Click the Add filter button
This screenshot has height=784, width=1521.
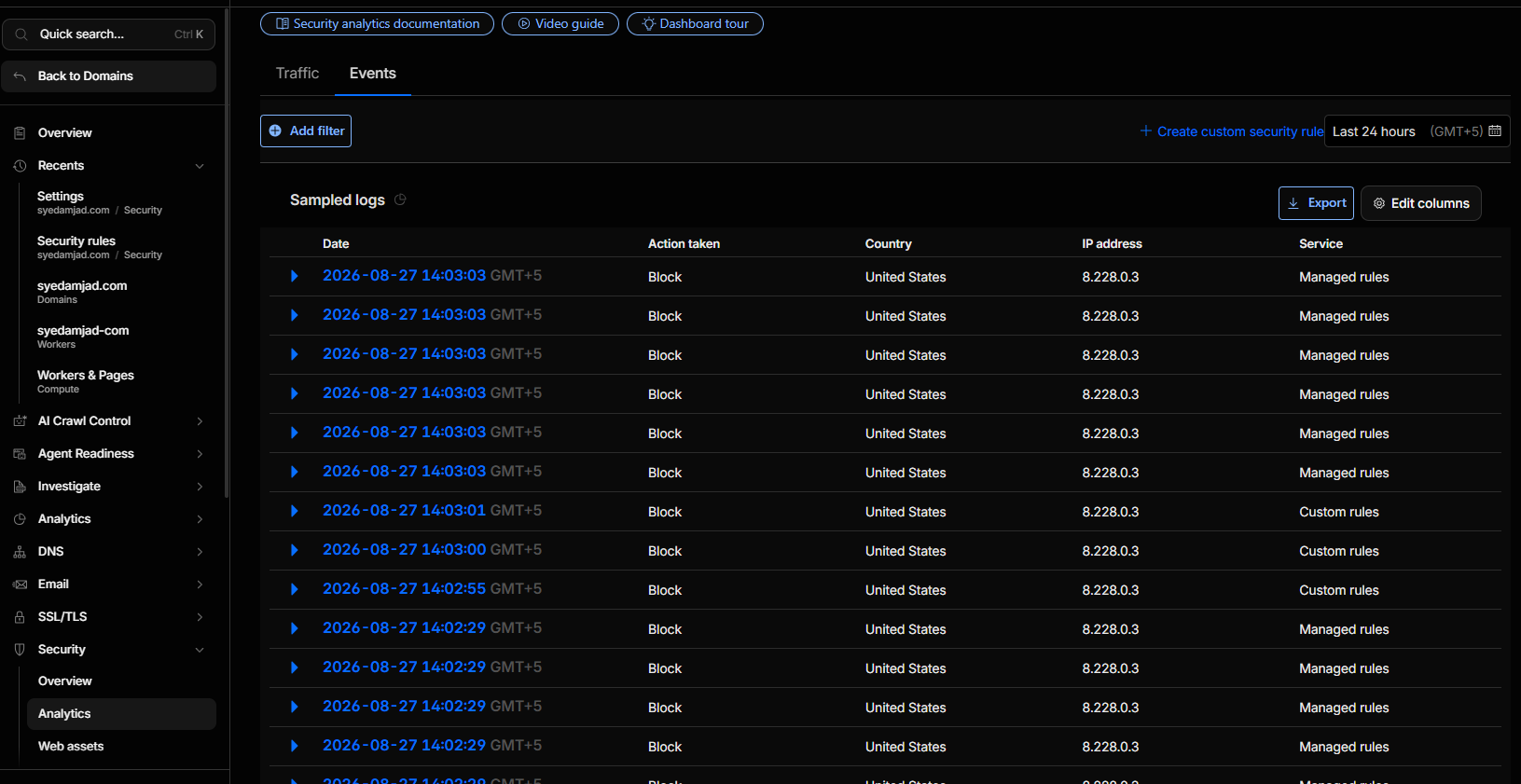click(x=306, y=131)
